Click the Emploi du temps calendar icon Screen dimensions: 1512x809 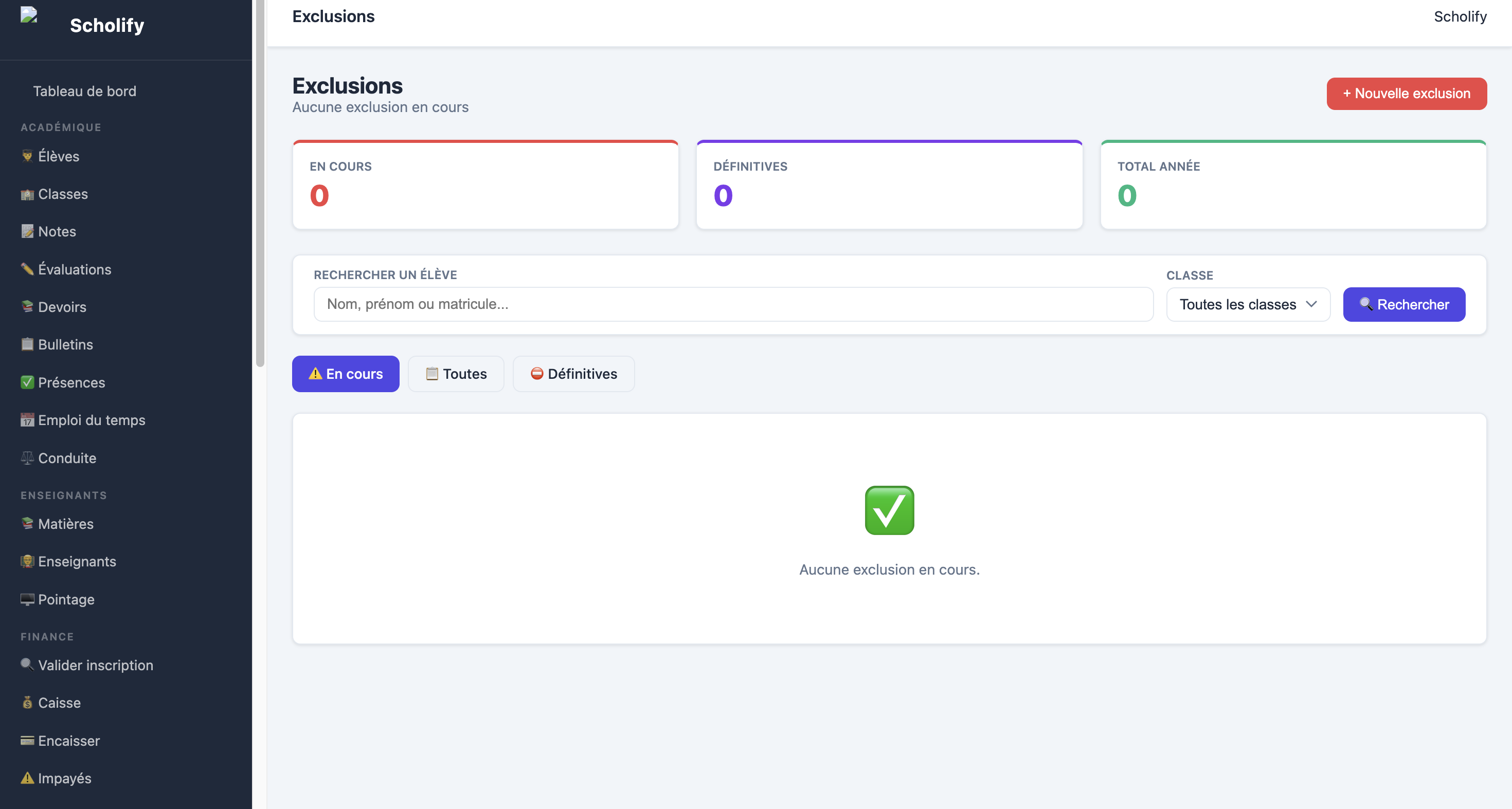pyautogui.click(x=27, y=420)
